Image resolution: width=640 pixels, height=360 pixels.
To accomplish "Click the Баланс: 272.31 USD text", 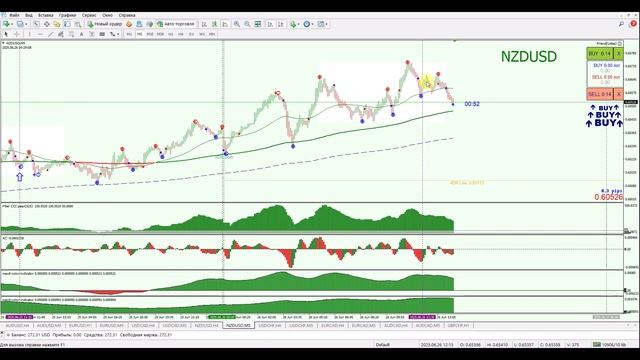I will point(31,335).
